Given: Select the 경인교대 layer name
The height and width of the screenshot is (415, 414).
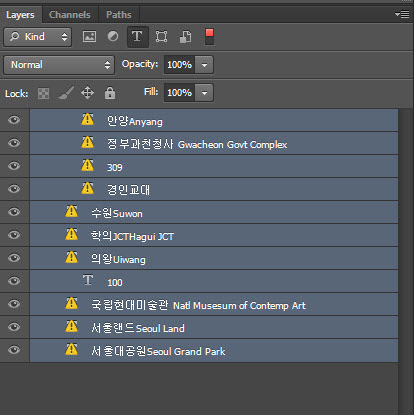Looking at the screenshot, I should click(x=128, y=190).
